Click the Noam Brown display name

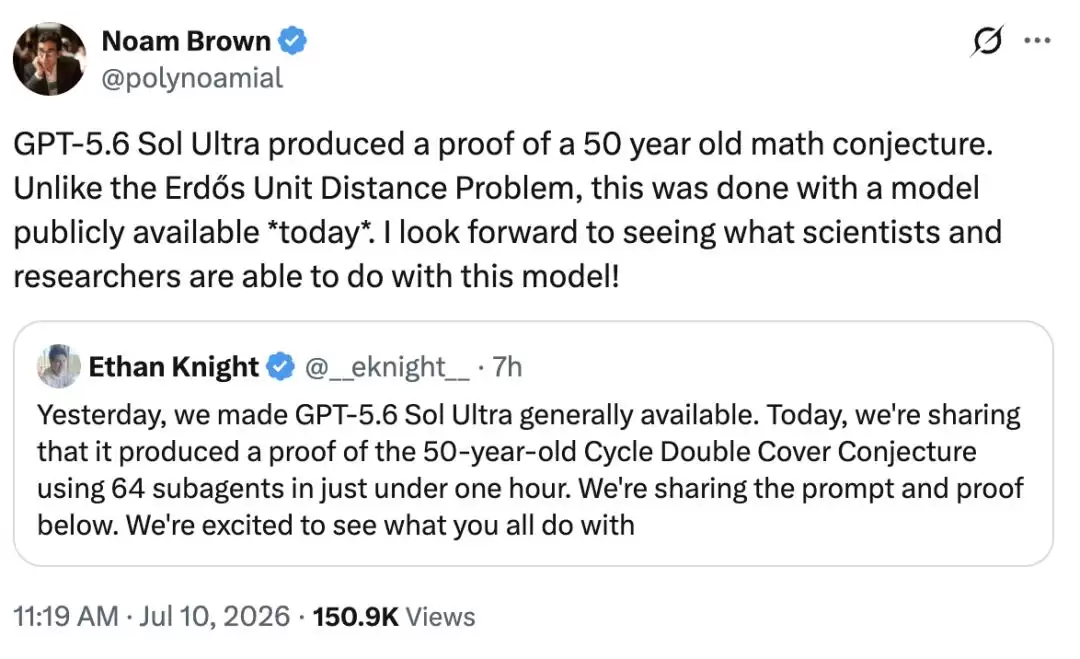186,41
